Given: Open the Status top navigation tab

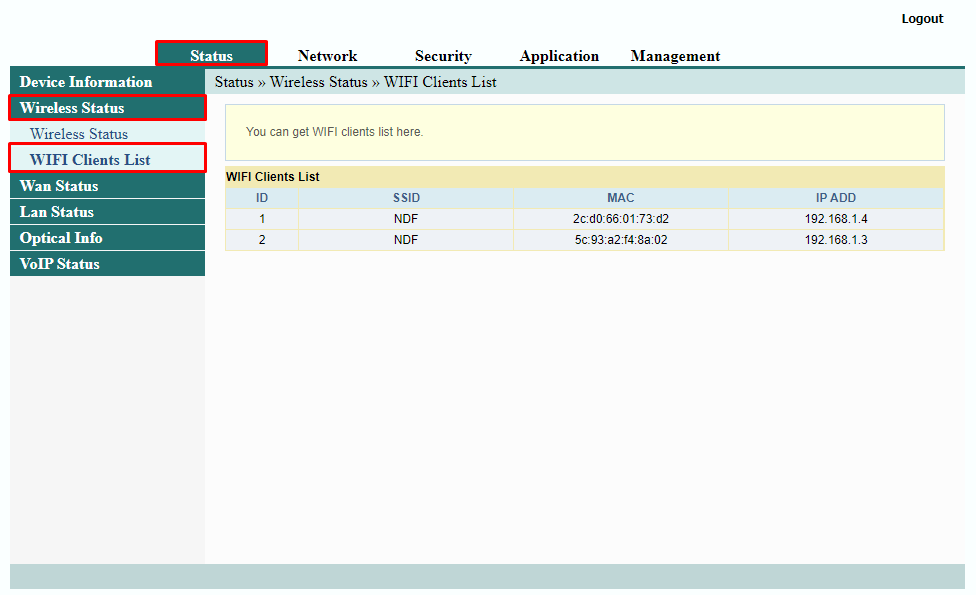Looking at the screenshot, I should [x=211, y=56].
